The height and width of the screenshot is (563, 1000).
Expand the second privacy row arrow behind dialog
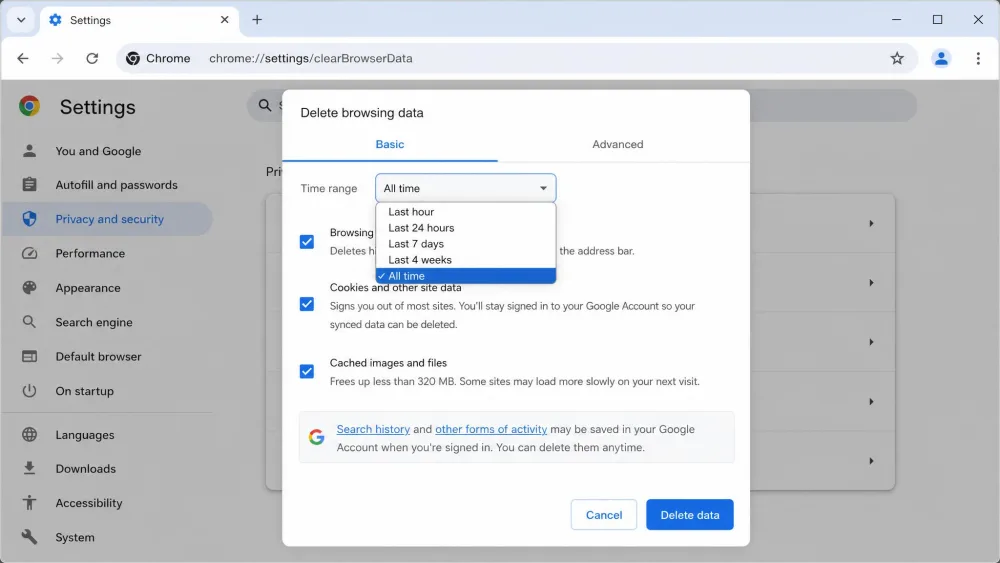tap(871, 282)
